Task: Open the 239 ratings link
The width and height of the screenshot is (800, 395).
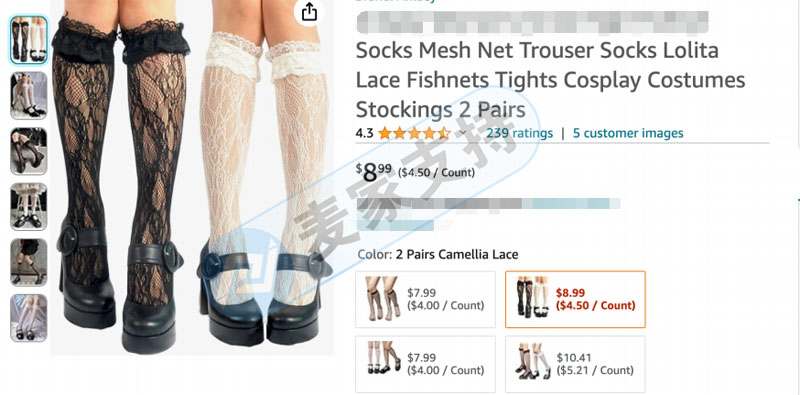Action: [519, 133]
